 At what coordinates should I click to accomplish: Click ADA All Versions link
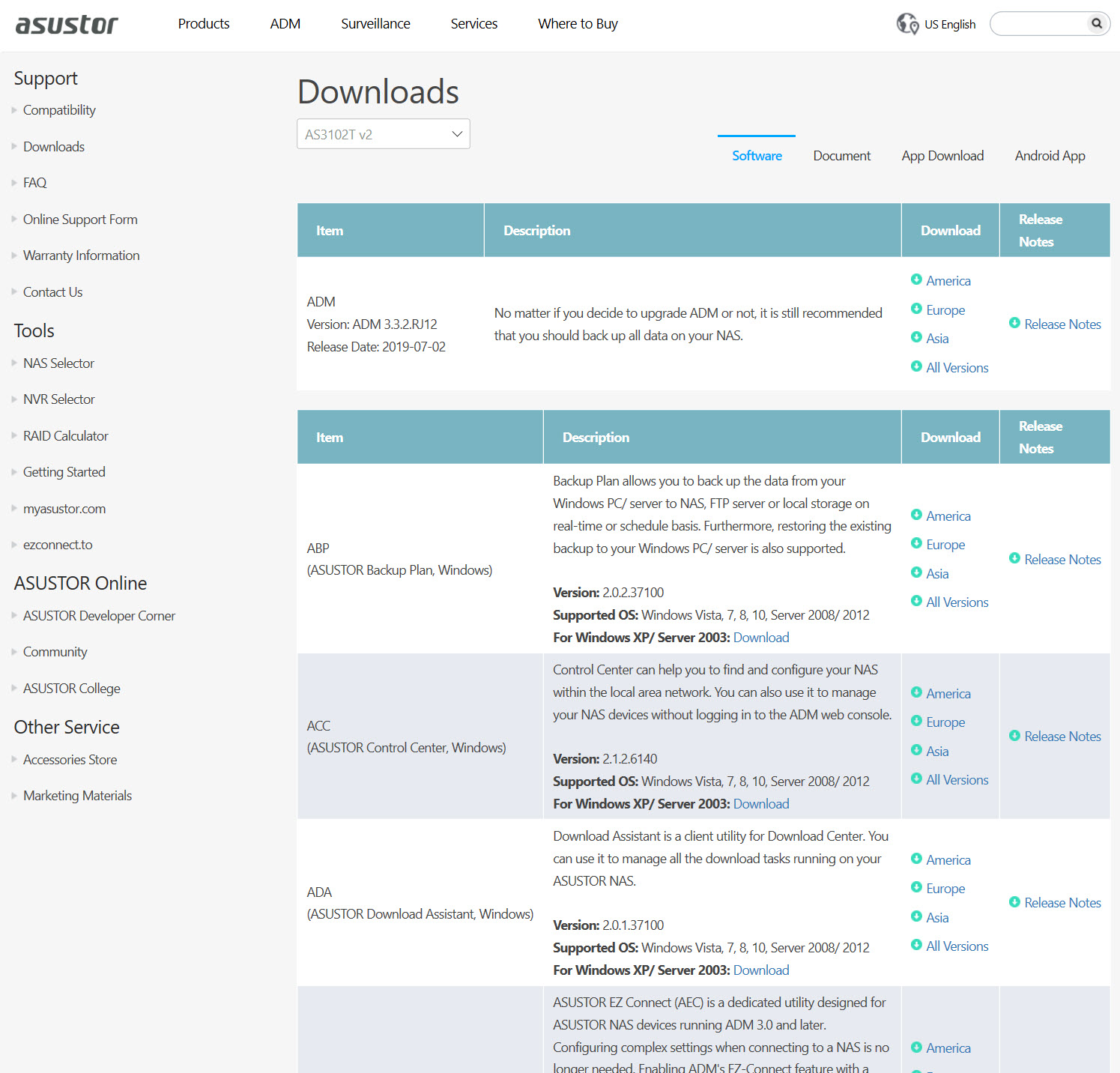pos(957,946)
